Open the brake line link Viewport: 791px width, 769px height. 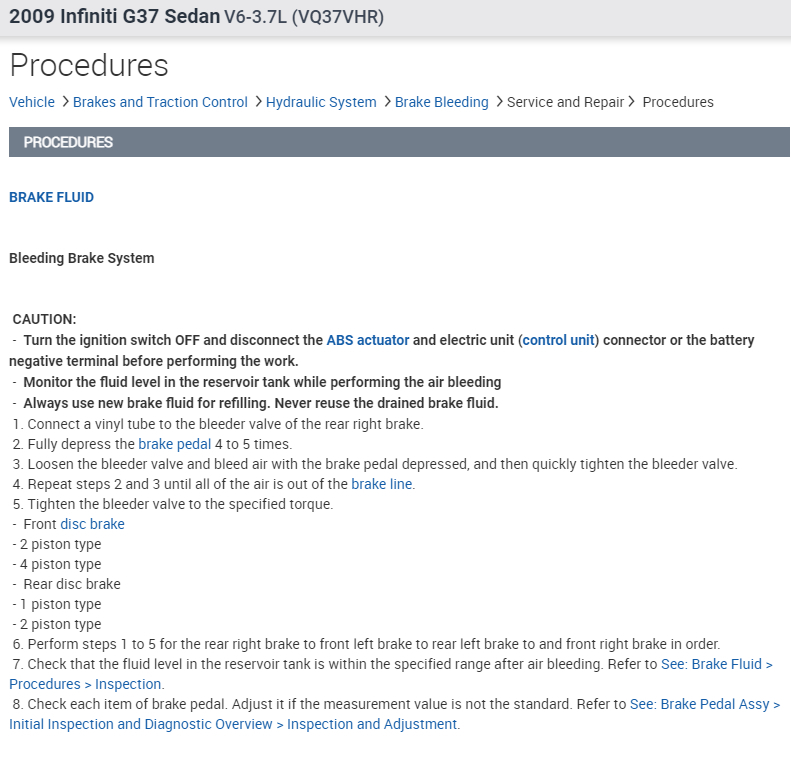point(382,484)
